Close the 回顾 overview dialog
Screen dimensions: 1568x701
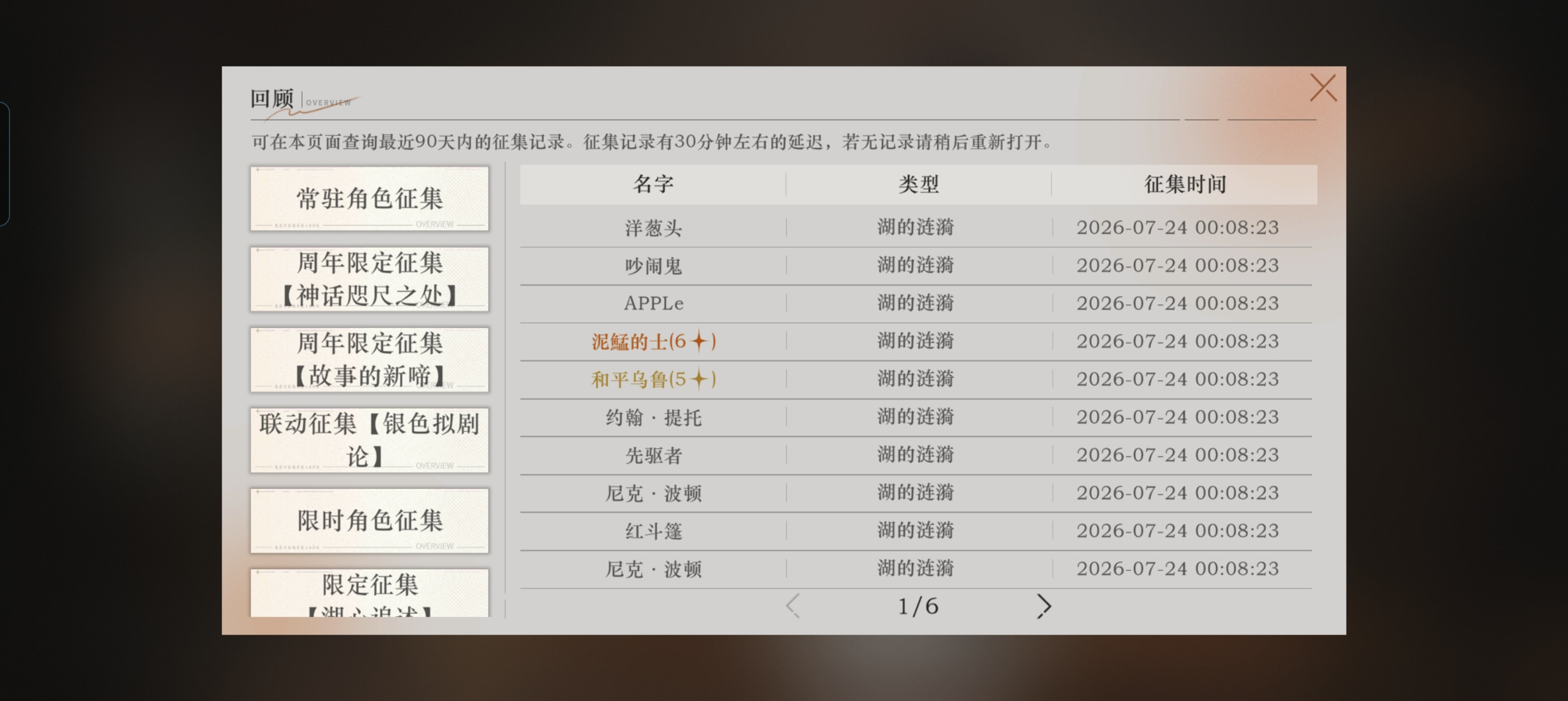pyautogui.click(x=1323, y=89)
